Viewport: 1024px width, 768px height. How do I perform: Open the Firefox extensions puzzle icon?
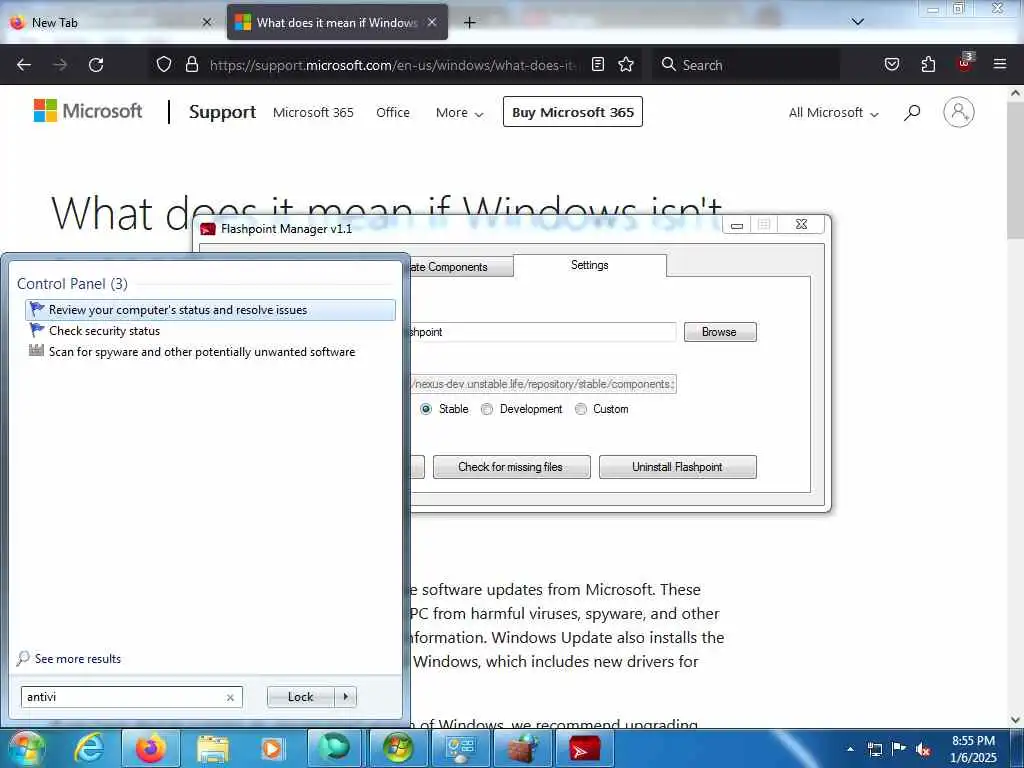point(928,65)
